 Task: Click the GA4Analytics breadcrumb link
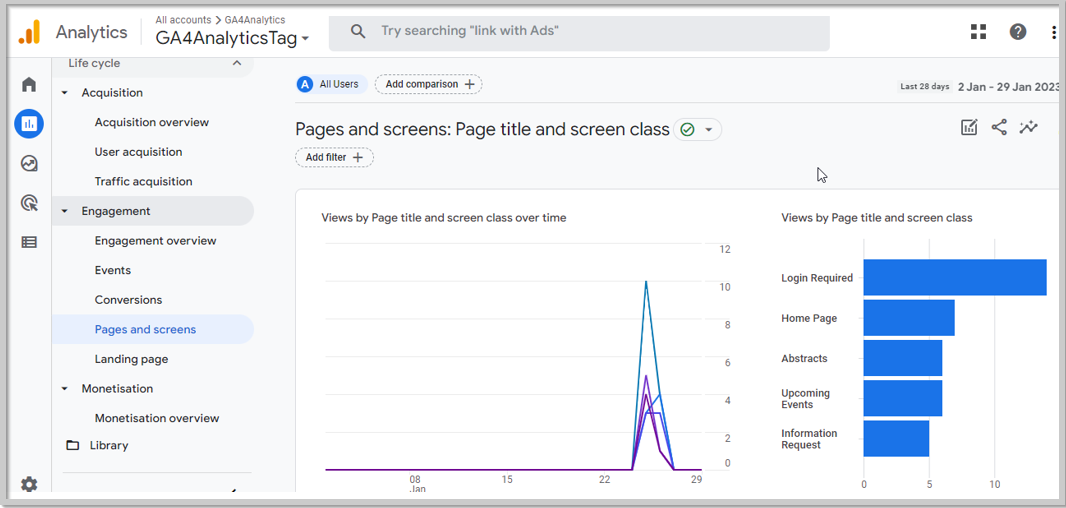click(254, 20)
